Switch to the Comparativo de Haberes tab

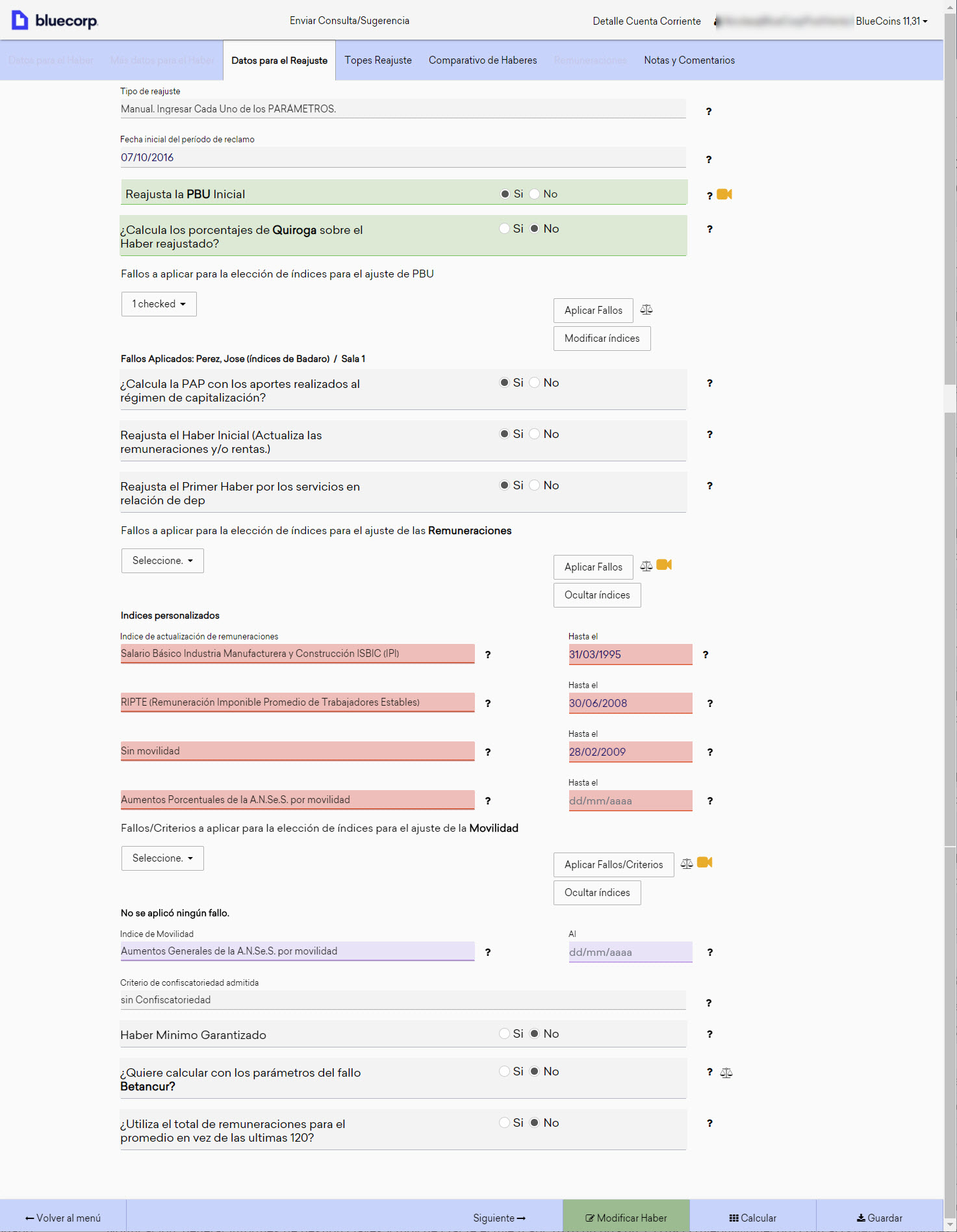(483, 60)
